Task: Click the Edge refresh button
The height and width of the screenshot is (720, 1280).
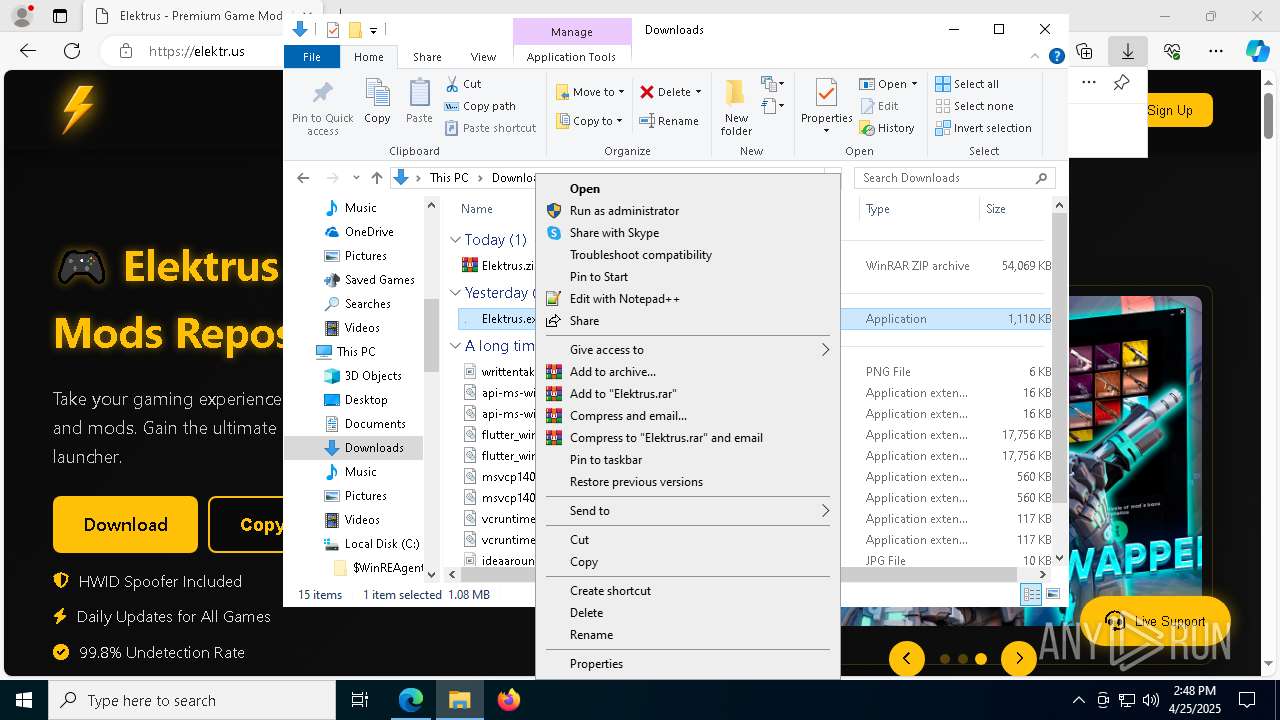Action: 72,51
